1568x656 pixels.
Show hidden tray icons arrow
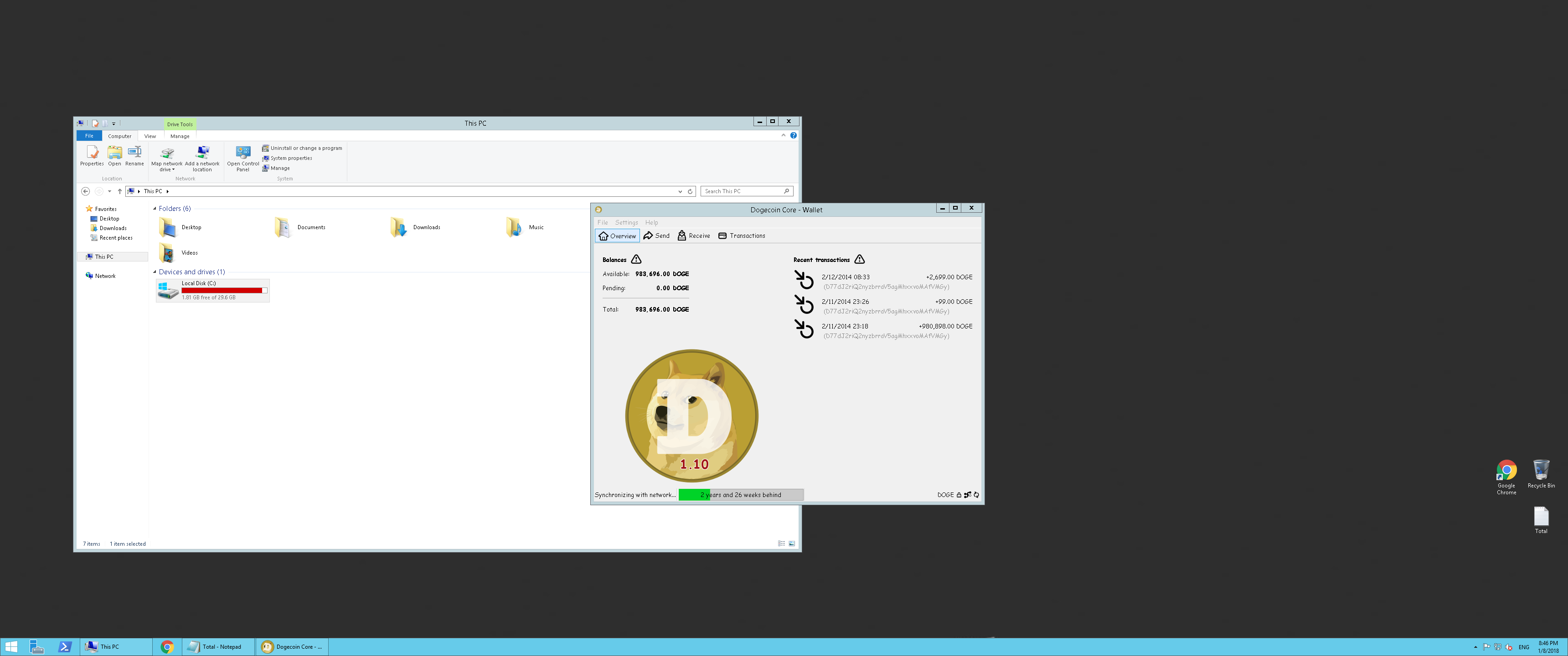(x=1475, y=647)
